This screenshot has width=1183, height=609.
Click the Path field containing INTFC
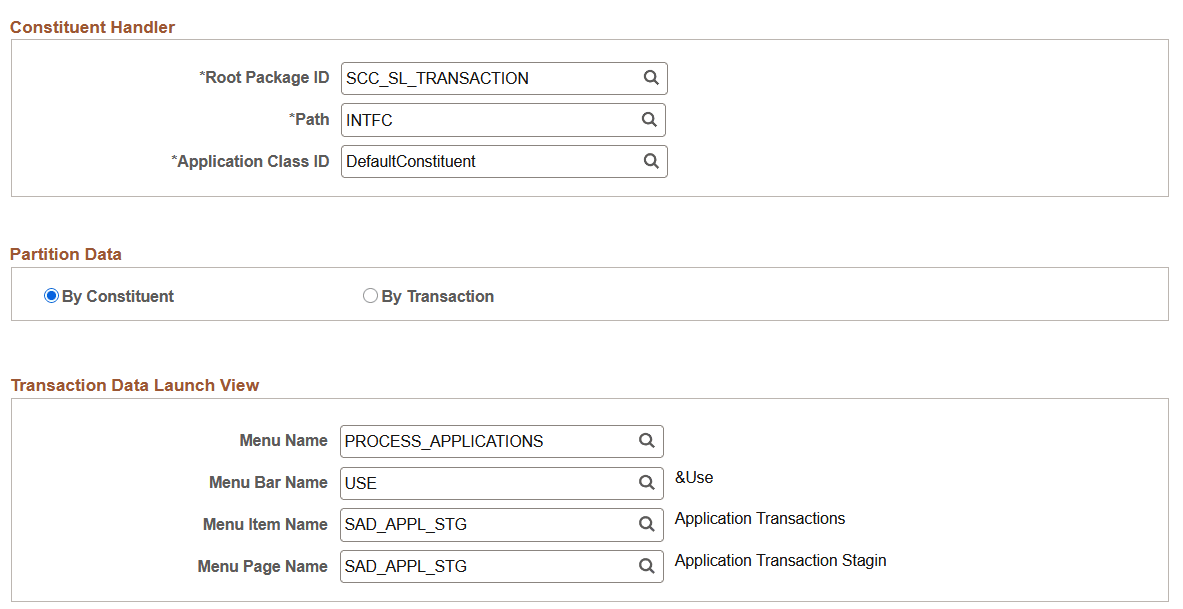pos(480,119)
